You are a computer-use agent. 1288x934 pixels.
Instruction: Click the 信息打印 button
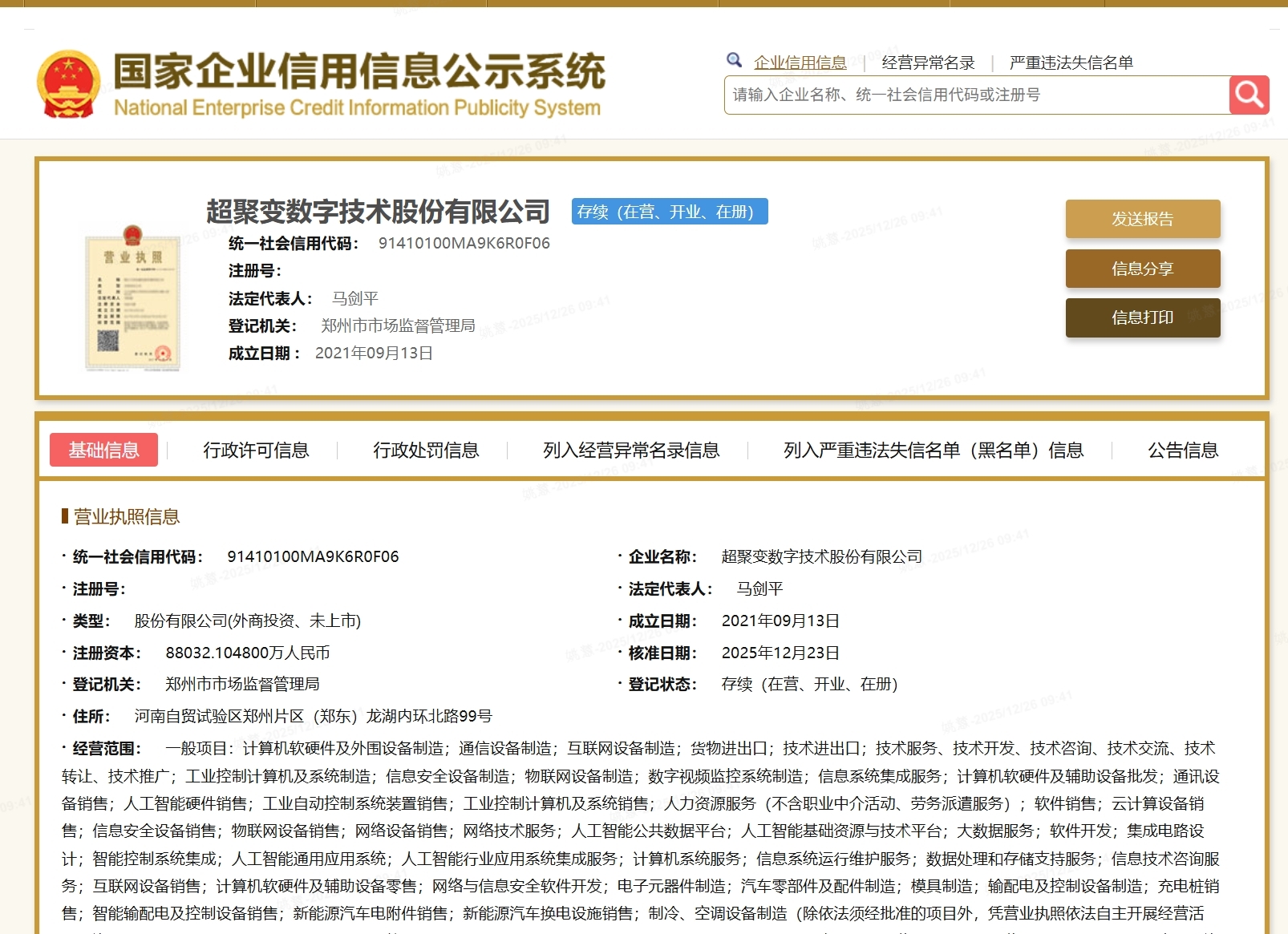pyautogui.click(x=1142, y=318)
